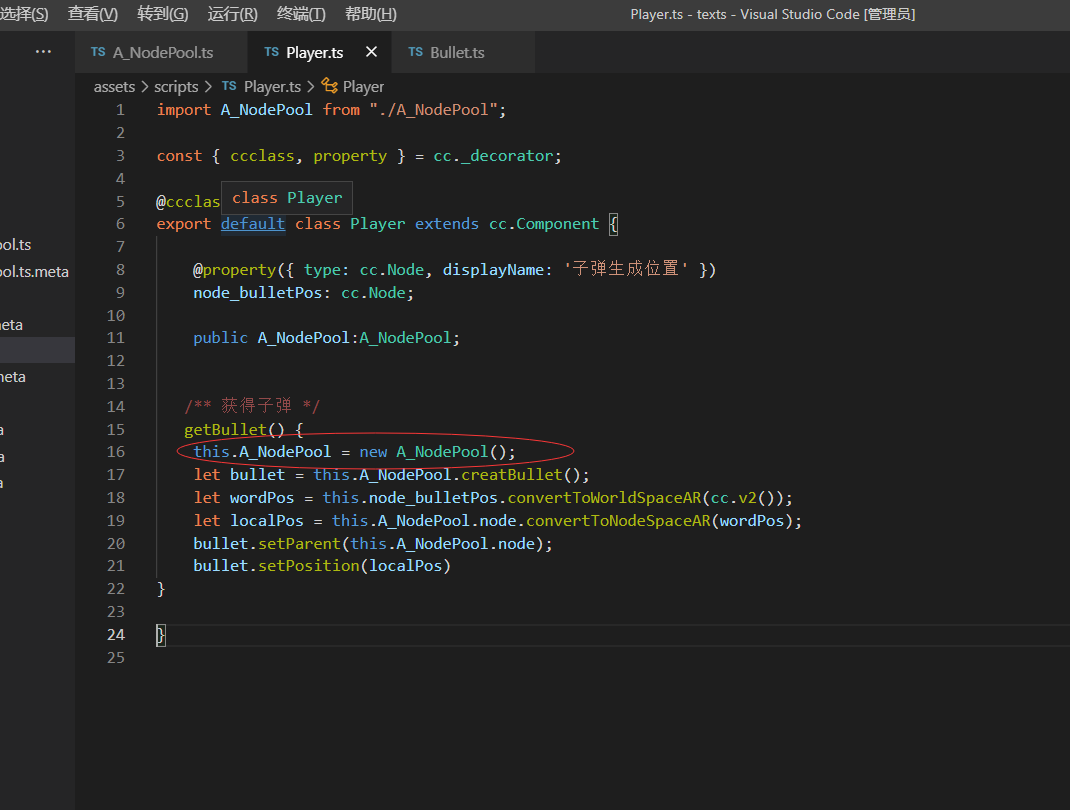Click 'getBullet()' method name
Screen dimensions: 1070x810
pos(234,429)
